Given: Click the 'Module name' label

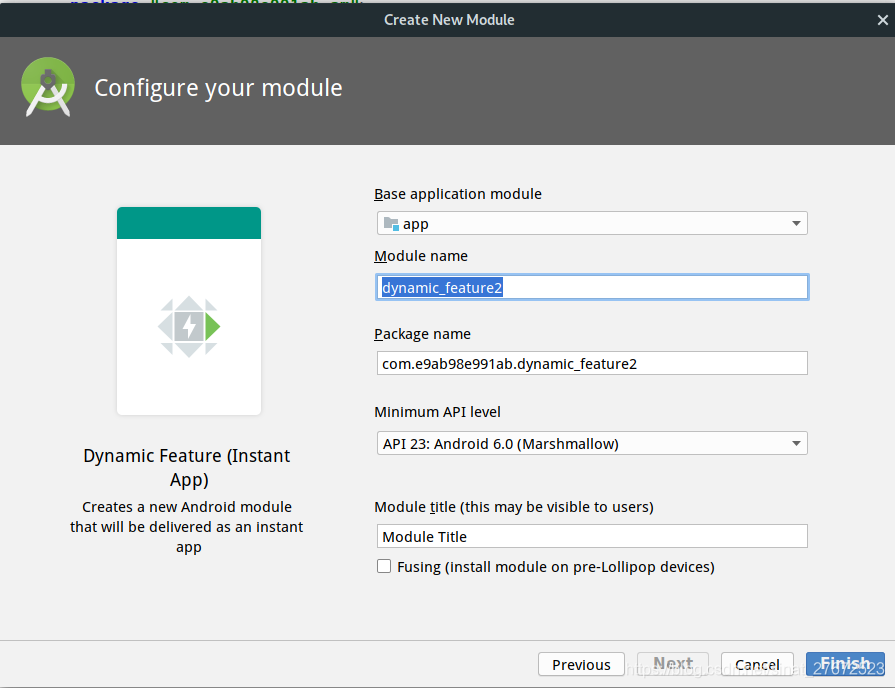Looking at the screenshot, I should click(x=421, y=256).
